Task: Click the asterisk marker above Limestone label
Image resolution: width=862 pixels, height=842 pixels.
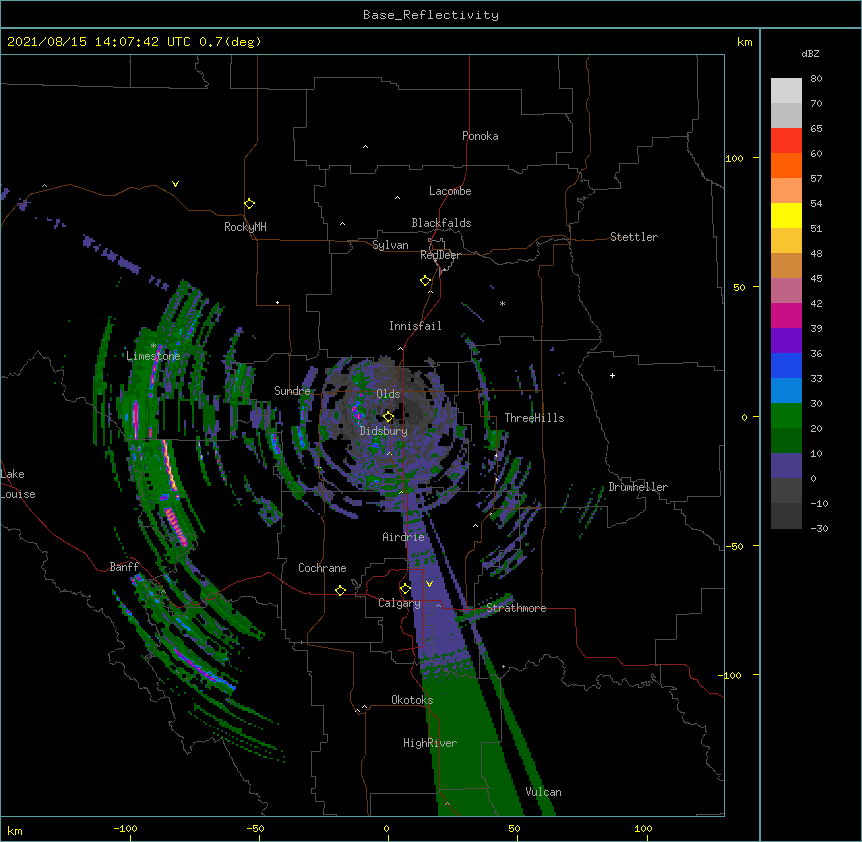Action: [153, 346]
